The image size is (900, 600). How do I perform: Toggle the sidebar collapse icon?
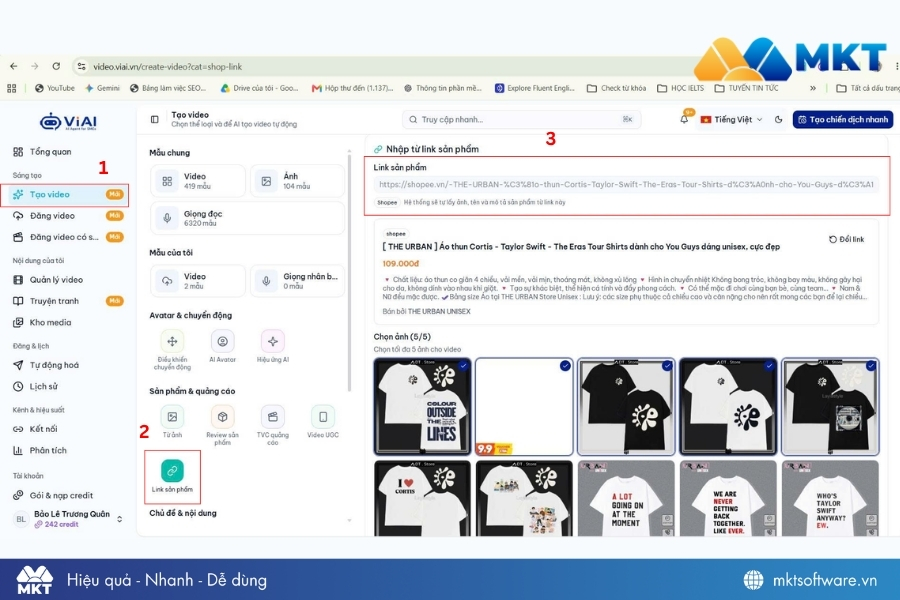click(154, 119)
